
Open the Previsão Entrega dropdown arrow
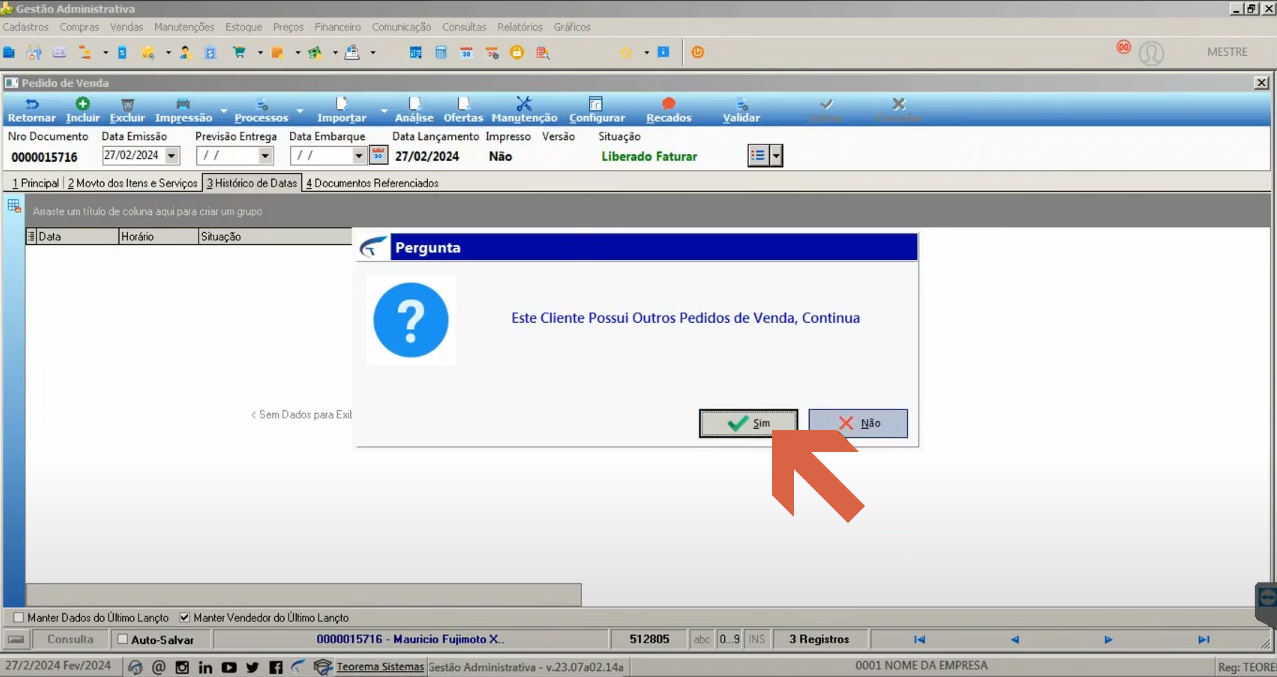click(x=265, y=156)
